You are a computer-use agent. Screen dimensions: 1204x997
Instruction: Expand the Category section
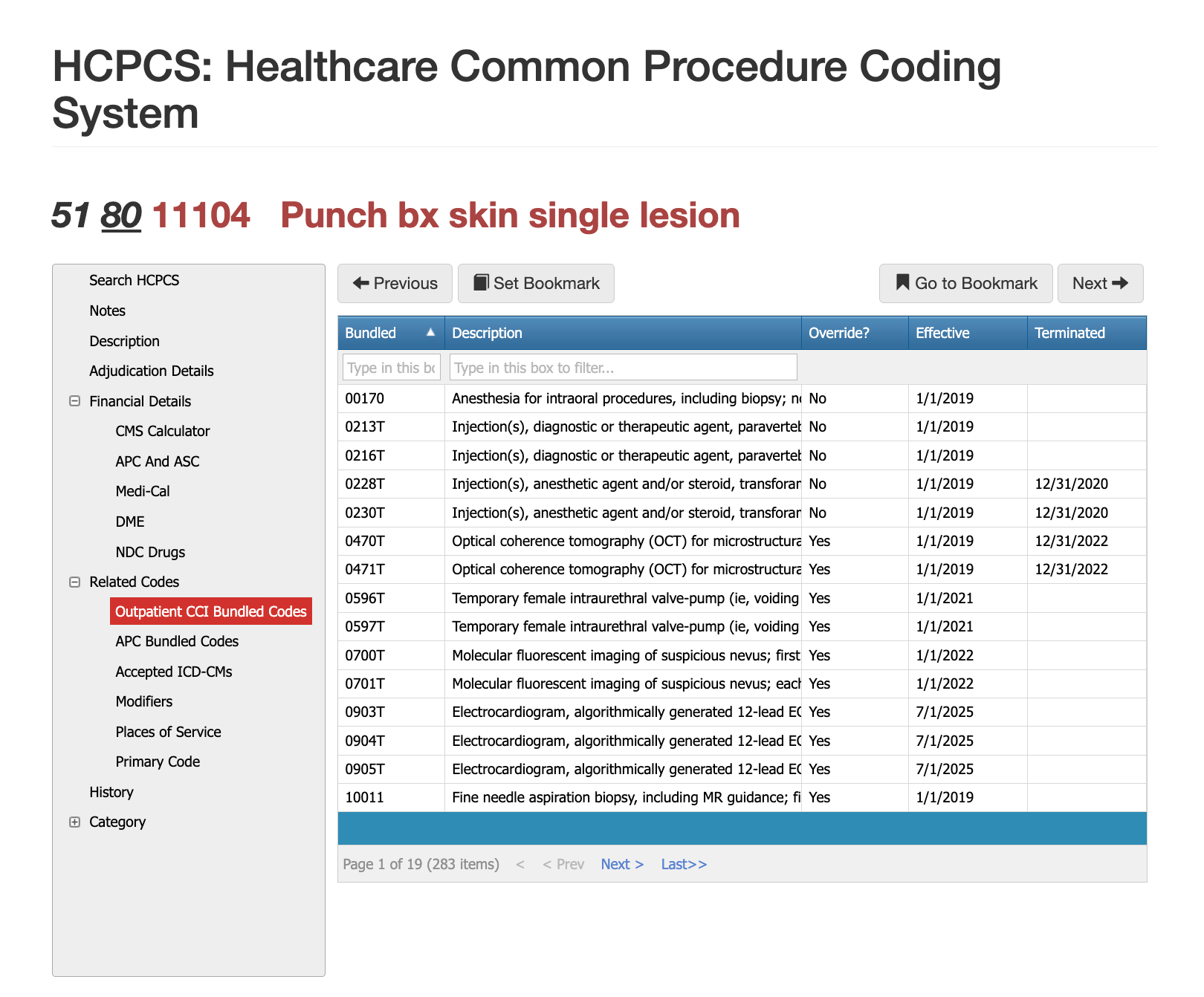coord(74,822)
